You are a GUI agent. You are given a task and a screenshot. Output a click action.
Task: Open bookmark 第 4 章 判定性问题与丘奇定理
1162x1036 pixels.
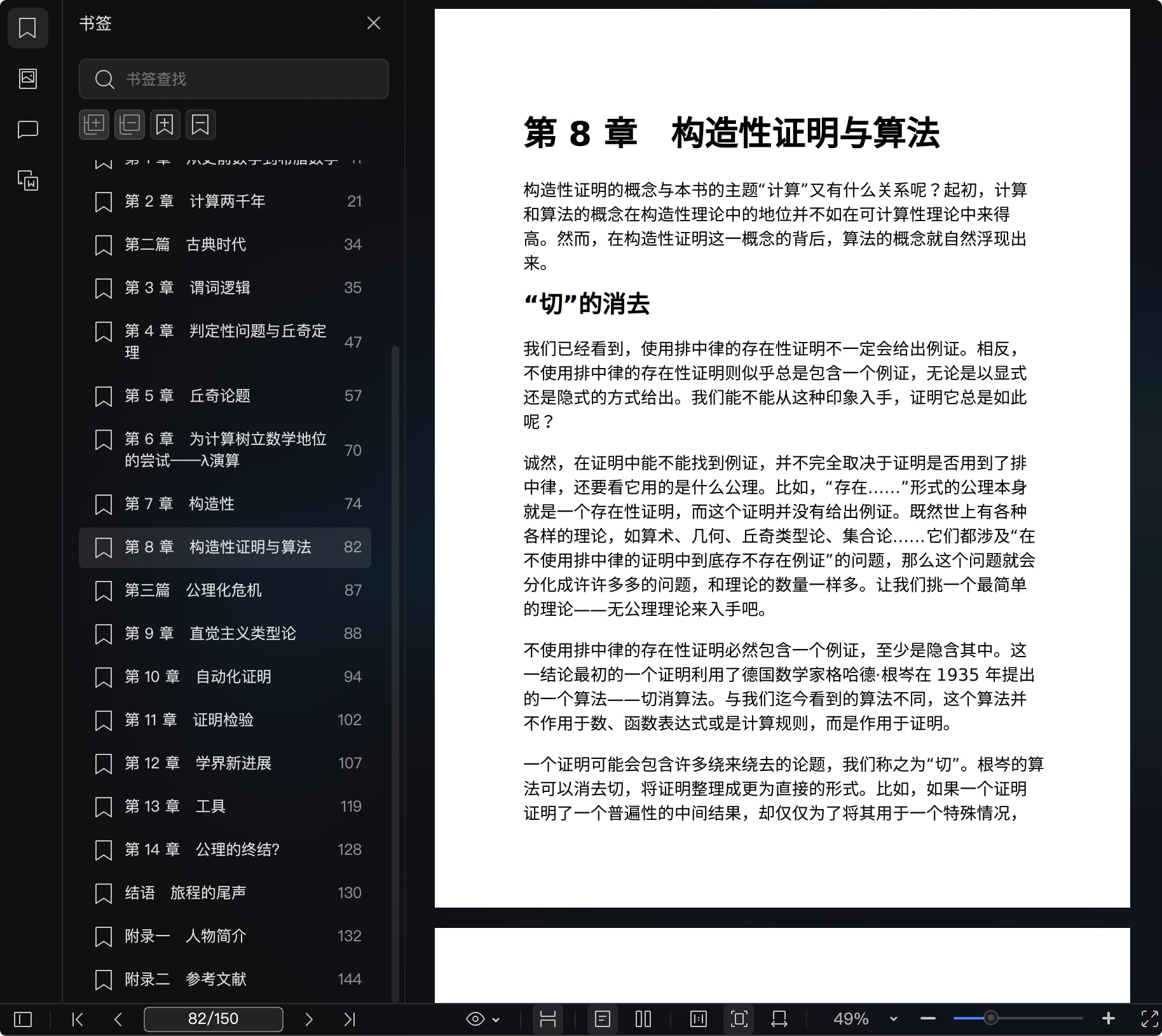(x=225, y=342)
